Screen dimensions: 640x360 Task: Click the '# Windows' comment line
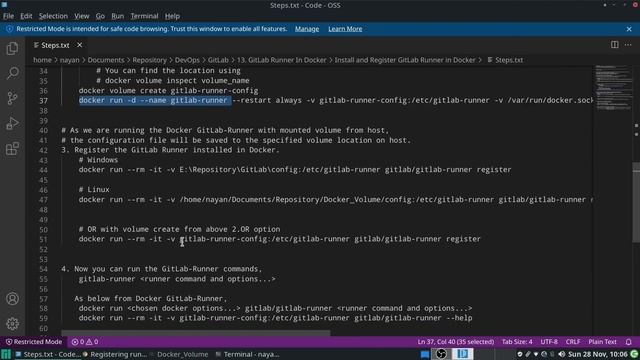(98, 160)
